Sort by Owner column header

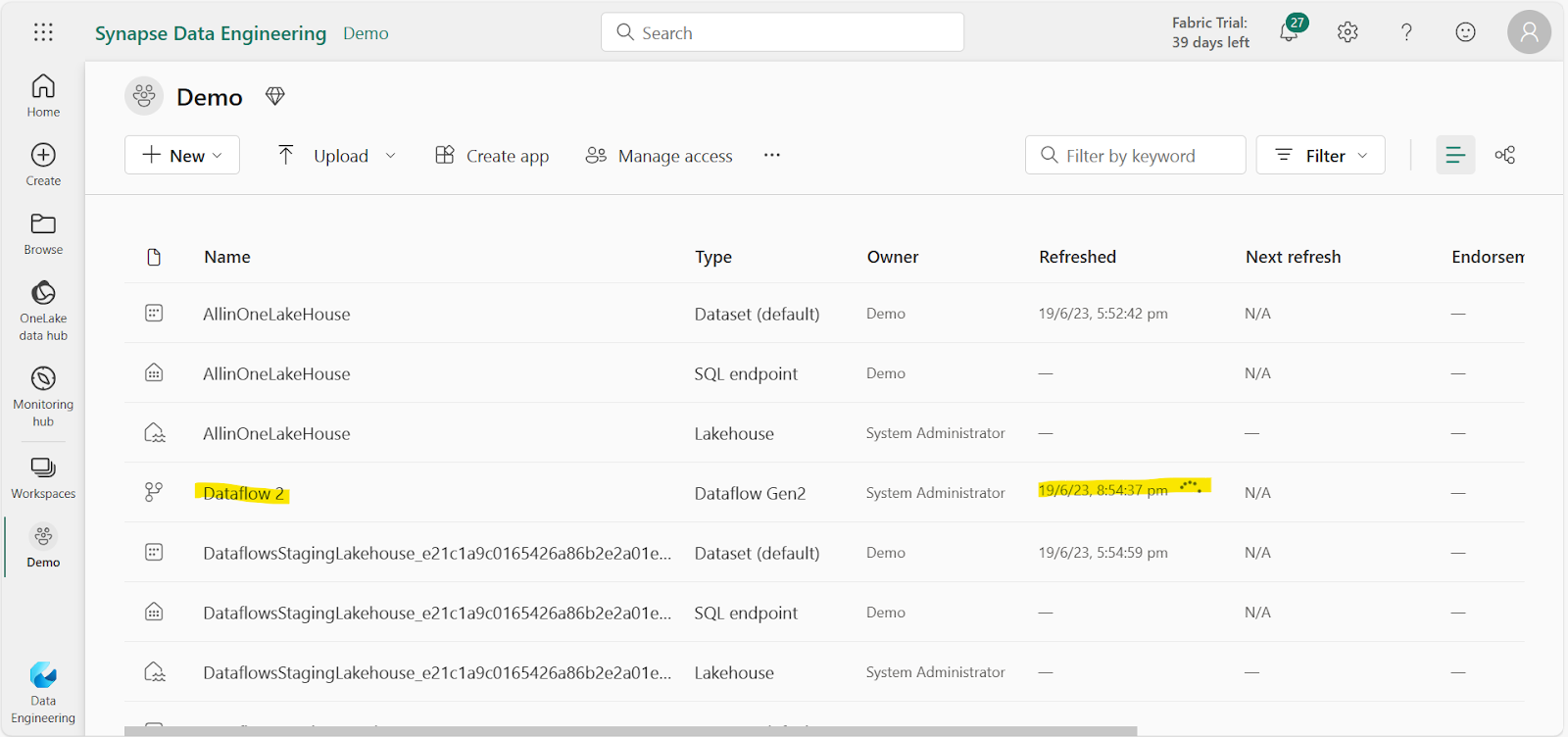click(x=893, y=257)
